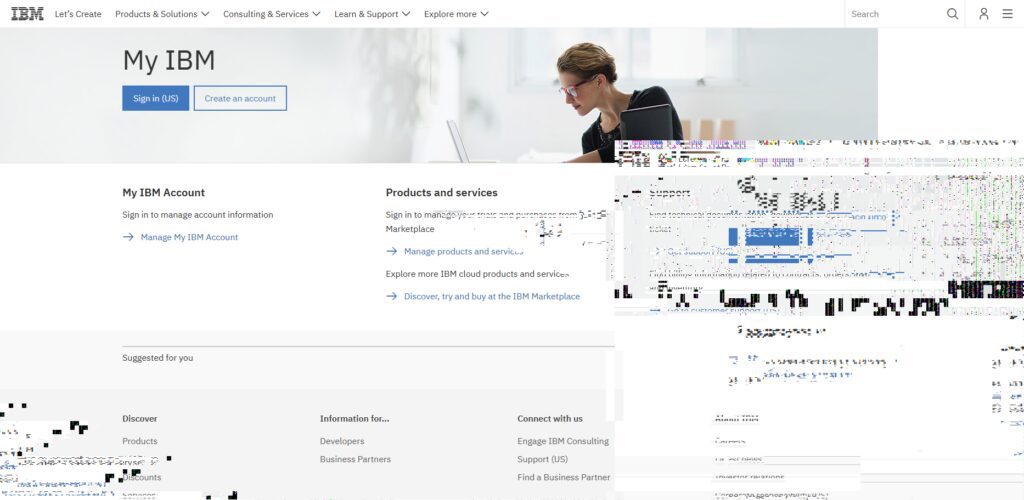
Task: Open the Let's Create link
Action: [x=78, y=14]
